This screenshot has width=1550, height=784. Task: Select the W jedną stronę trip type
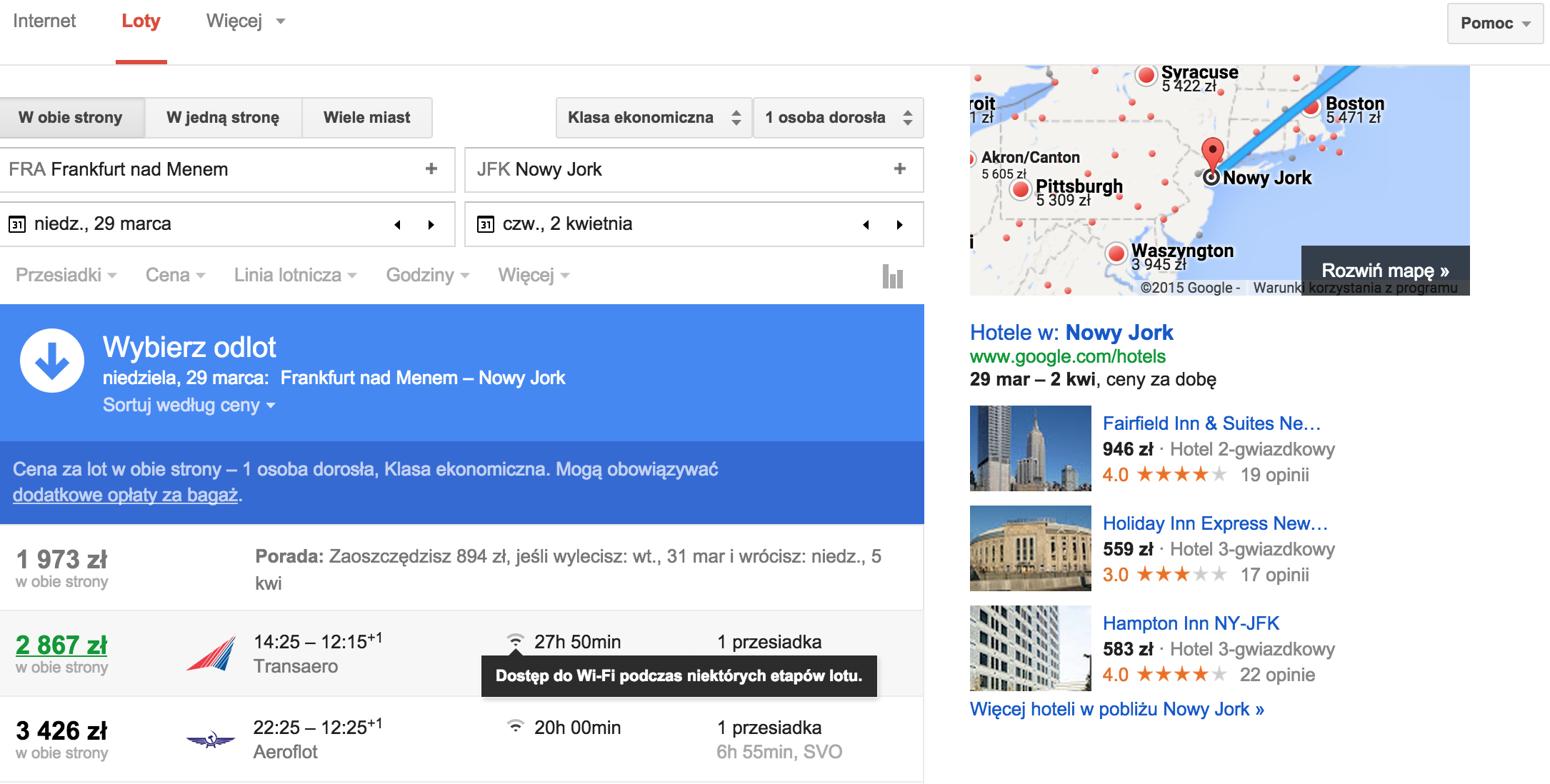[x=223, y=118]
